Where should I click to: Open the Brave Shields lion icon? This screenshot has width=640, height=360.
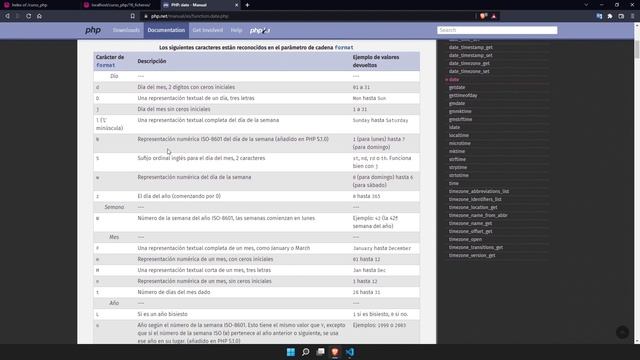click(483, 16)
